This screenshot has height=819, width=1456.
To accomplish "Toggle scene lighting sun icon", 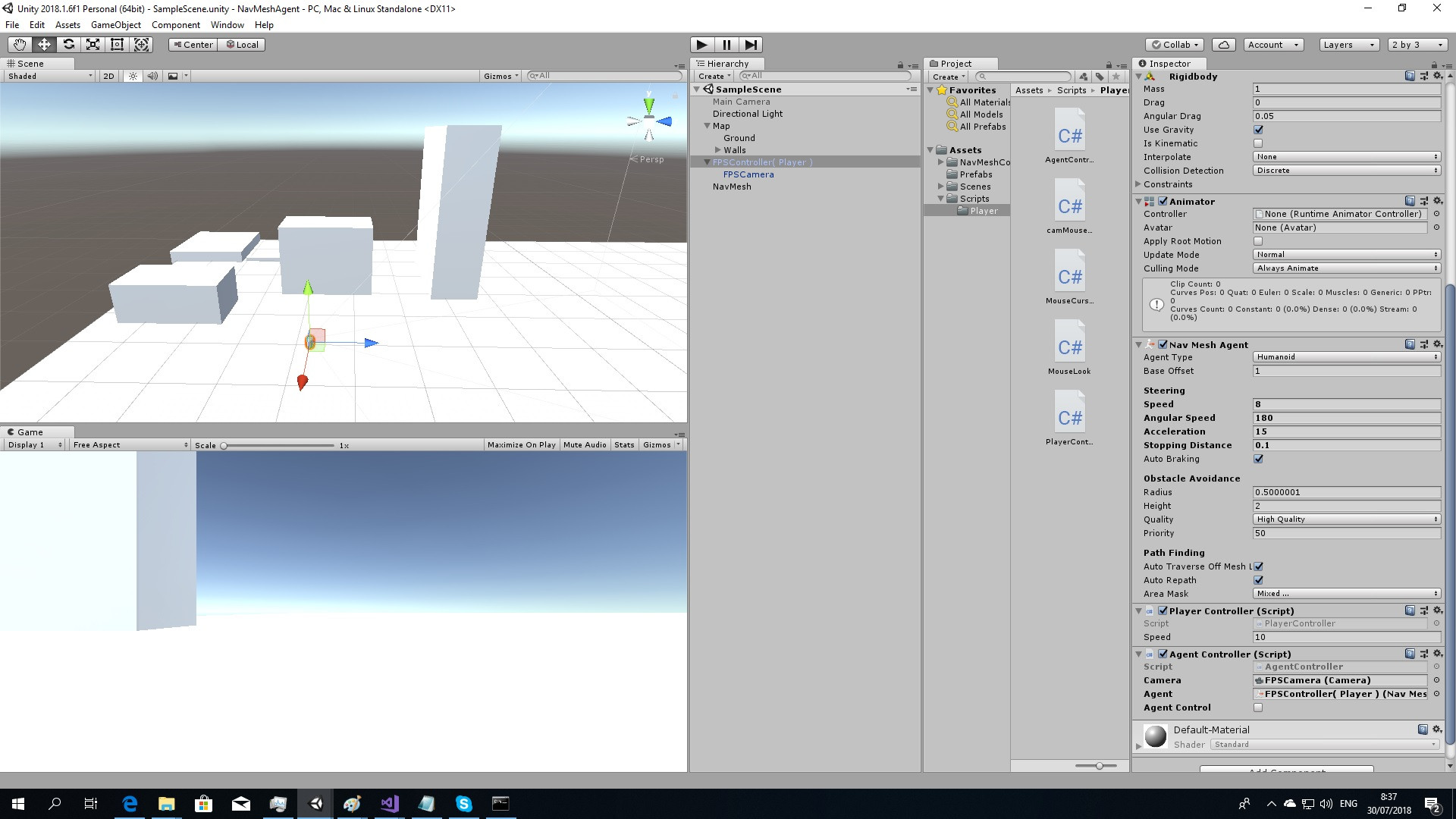I will coord(133,76).
